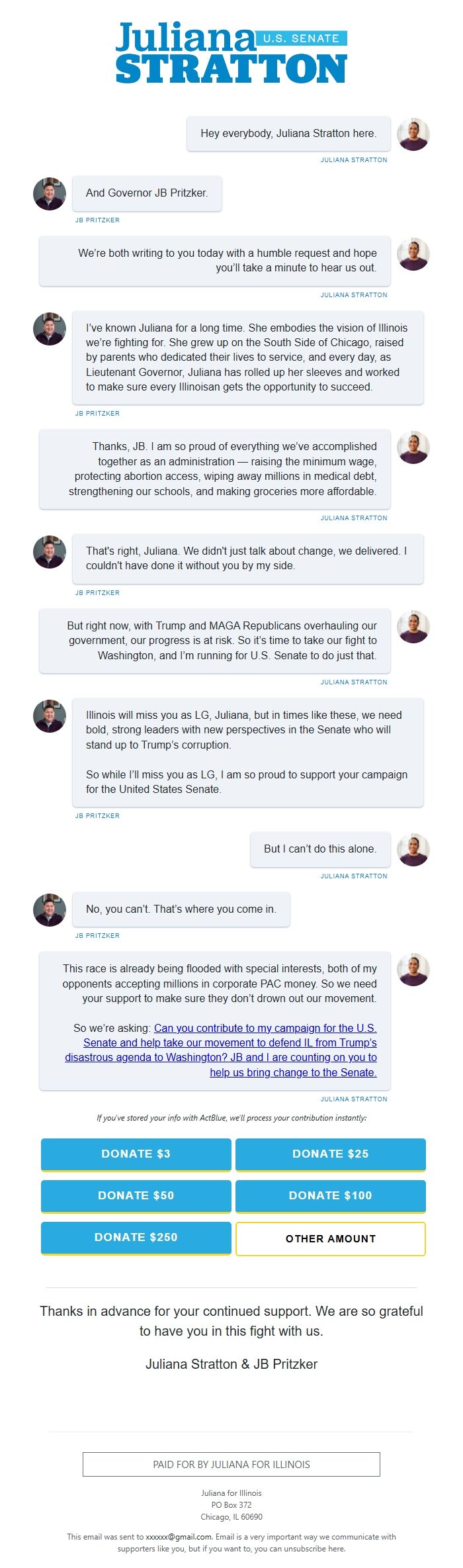Click Juliana's avatar beside 'Thanks, JB' message
463x1568 pixels.
pyautogui.click(x=413, y=447)
